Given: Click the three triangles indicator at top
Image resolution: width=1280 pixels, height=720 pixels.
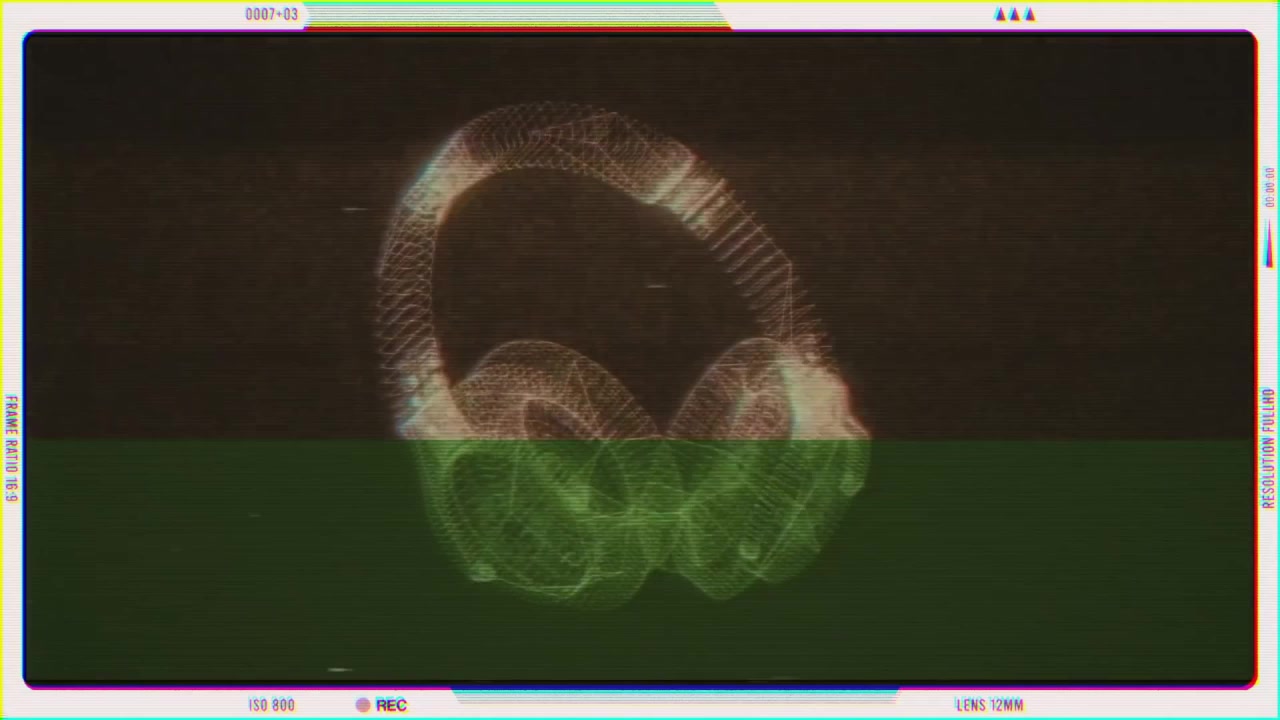Looking at the screenshot, I should pyautogui.click(x=1015, y=14).
